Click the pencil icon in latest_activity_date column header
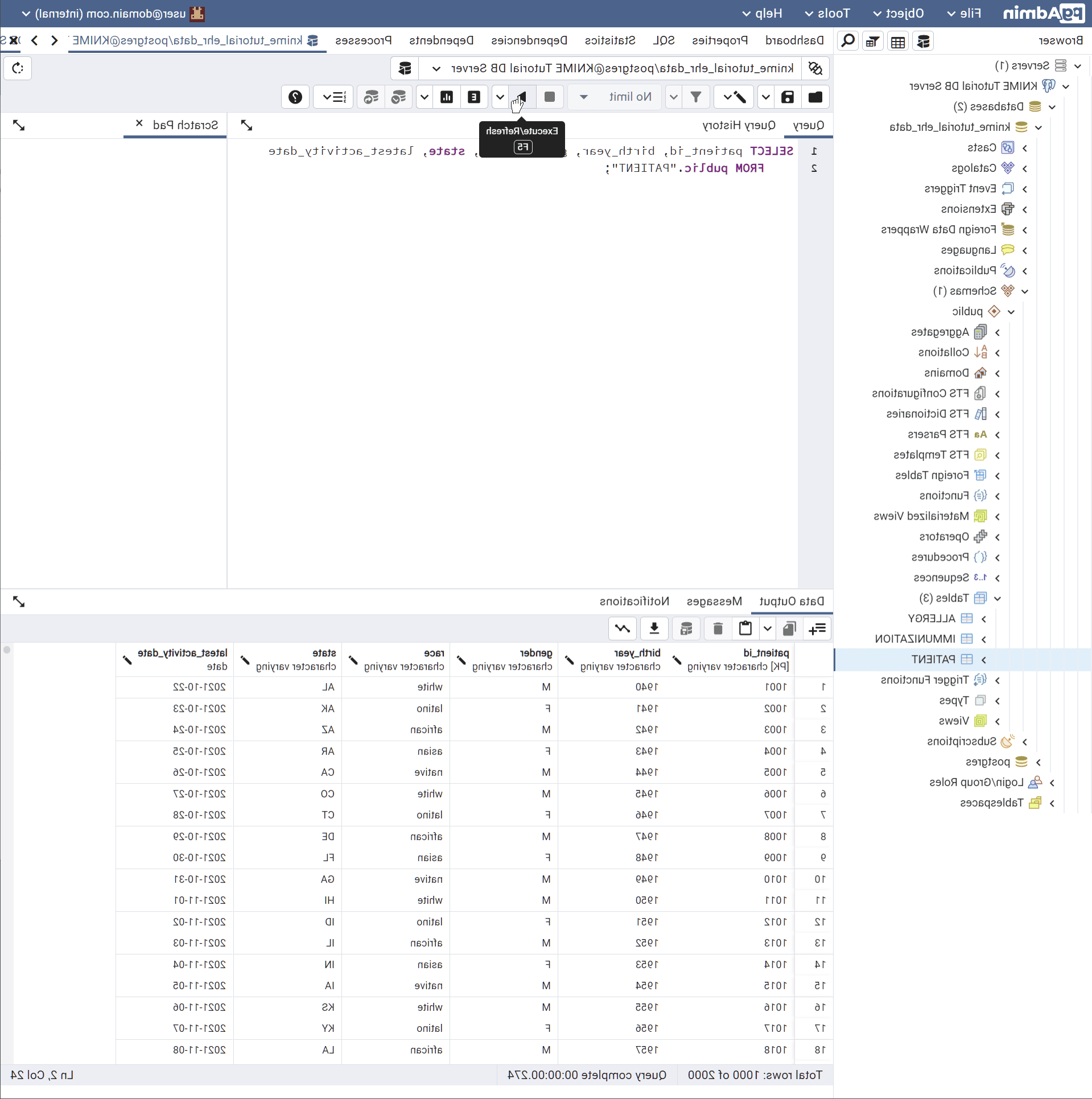1092x1099 pixels. click(x=127, y=660)
